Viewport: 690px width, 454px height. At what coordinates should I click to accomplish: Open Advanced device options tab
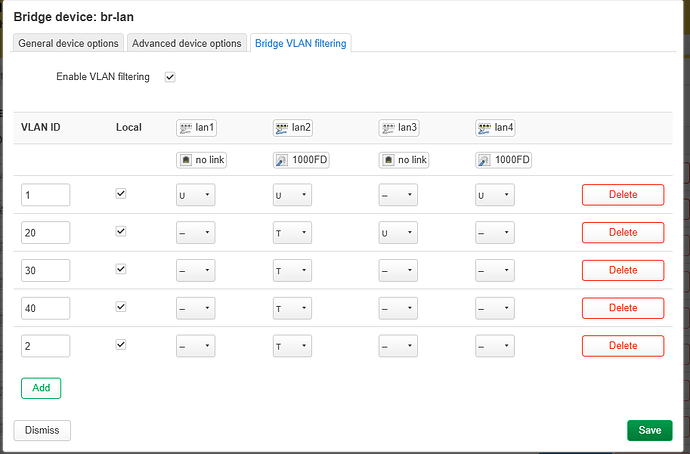click(x=187, y=43)
